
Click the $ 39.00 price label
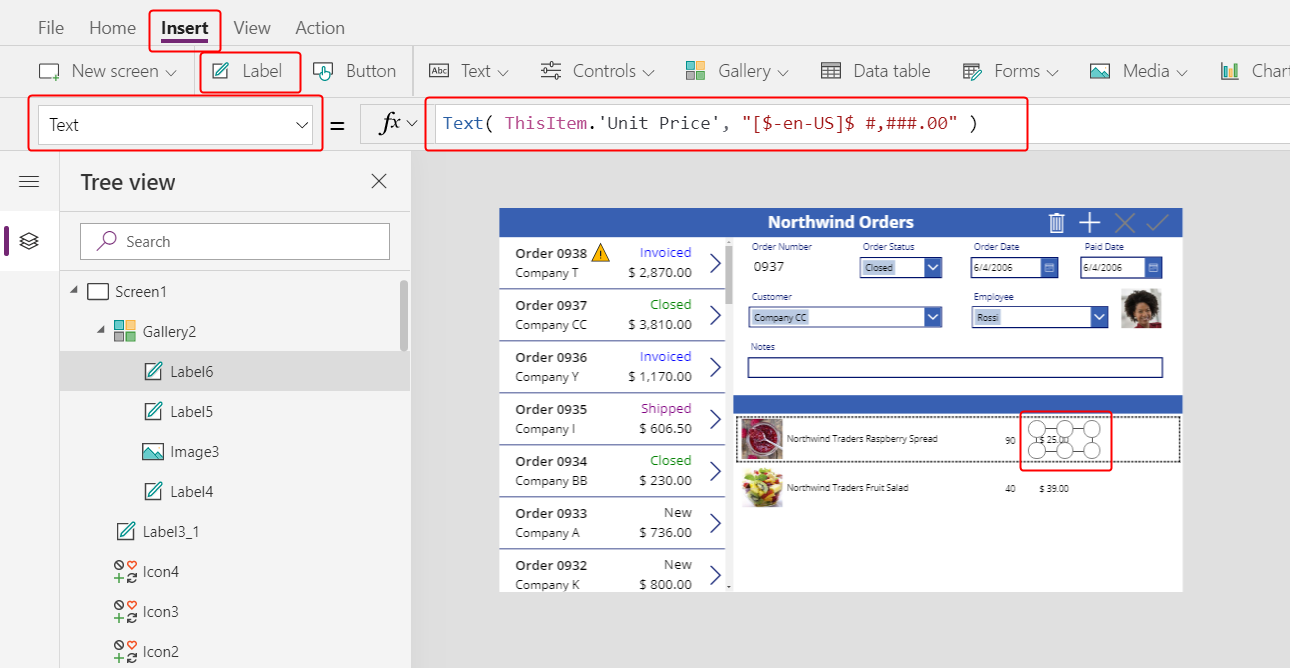pos(1054,489)
